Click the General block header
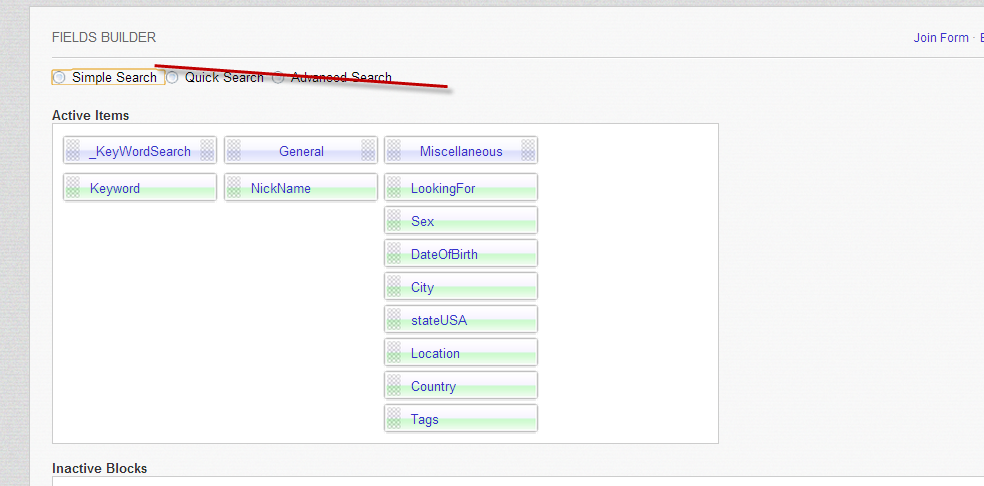This screenshot has width=984, height=486. (x=301, y=151)
